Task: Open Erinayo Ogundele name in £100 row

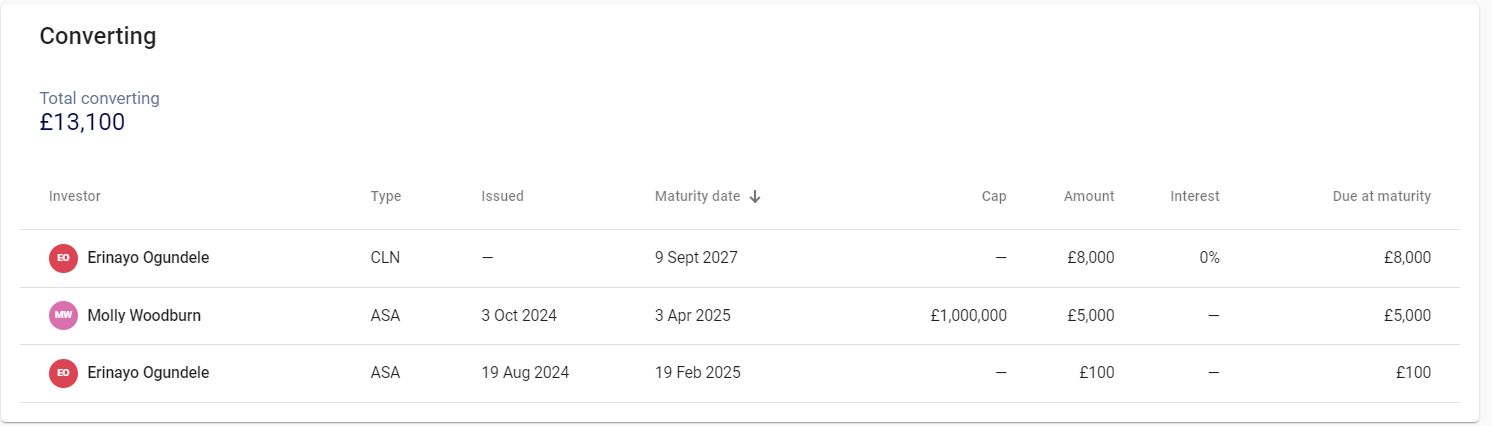Action: tap(148, 373)
